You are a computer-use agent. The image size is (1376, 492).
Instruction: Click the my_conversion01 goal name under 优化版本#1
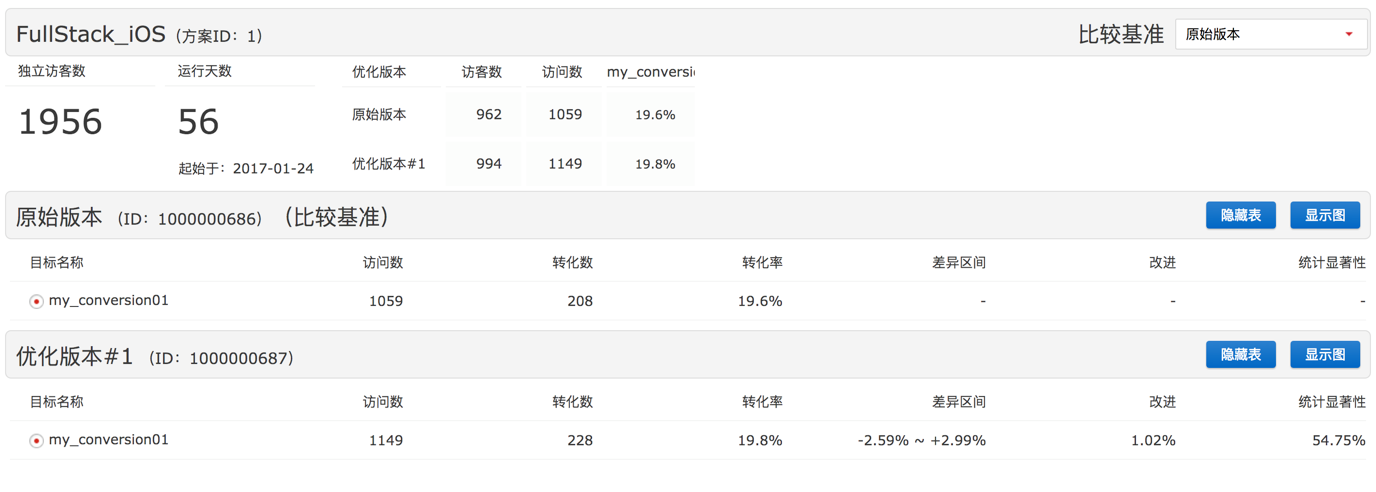(109, 439)
